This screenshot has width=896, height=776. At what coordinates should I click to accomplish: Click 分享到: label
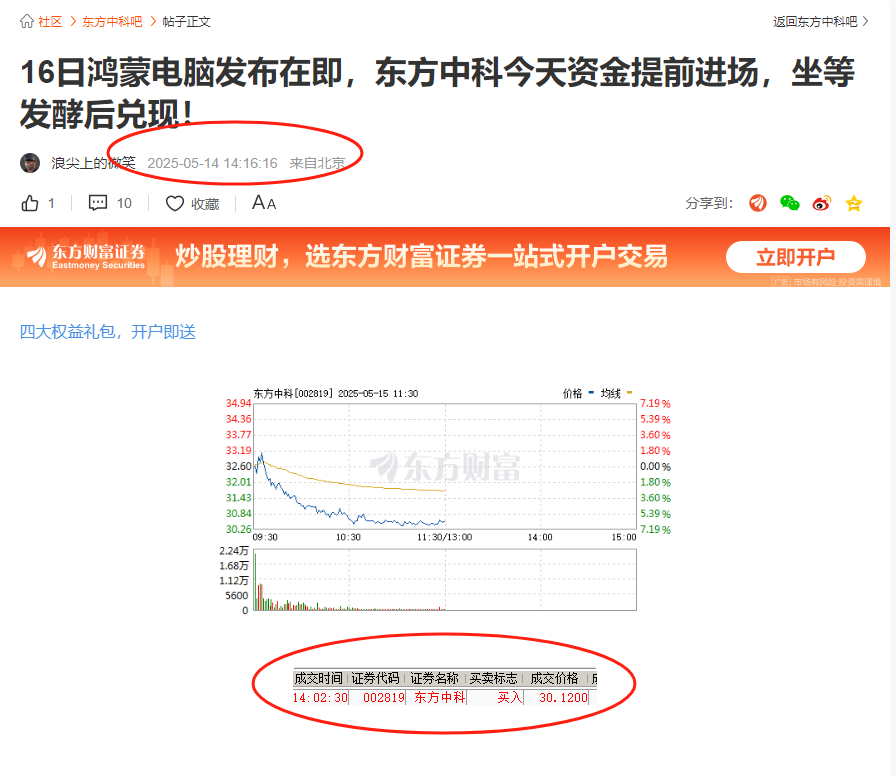tap(709, 203)
